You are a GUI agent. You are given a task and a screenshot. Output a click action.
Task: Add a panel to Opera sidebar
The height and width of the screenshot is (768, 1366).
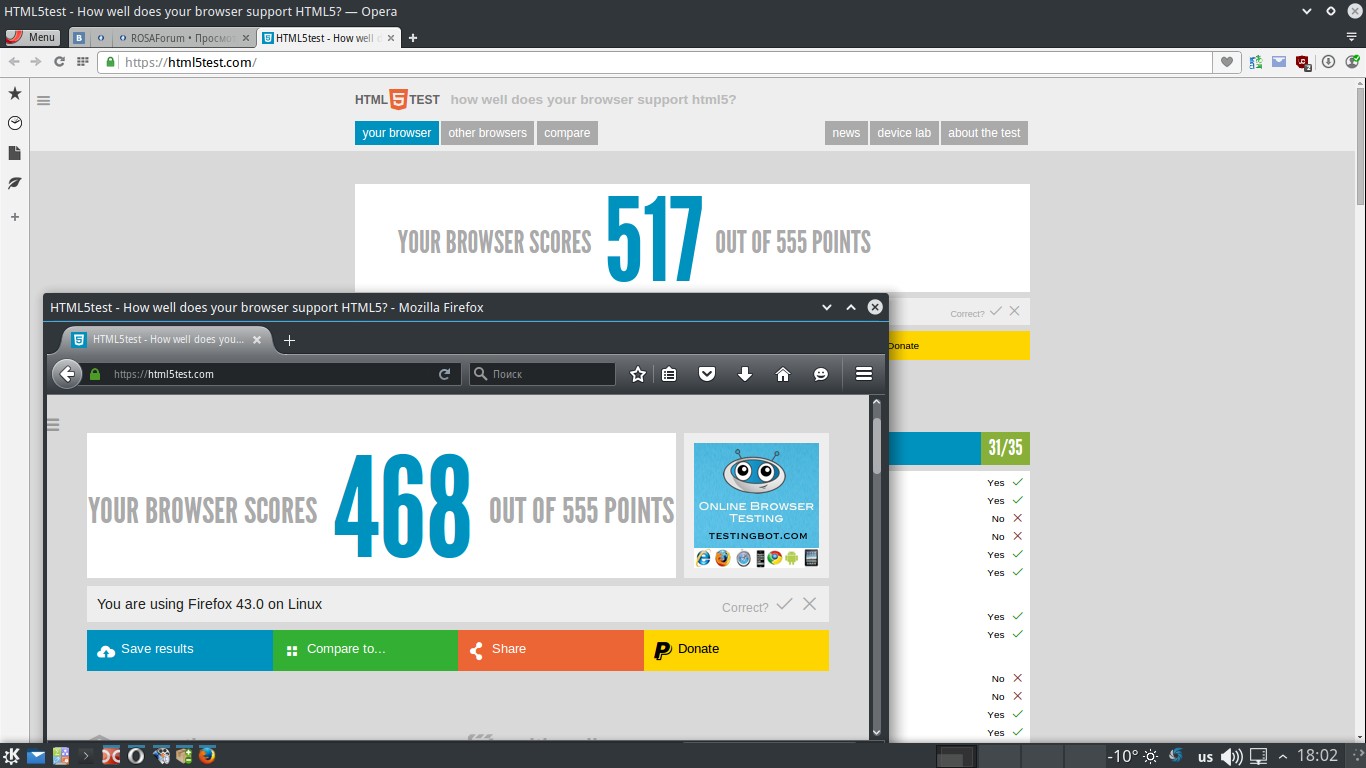[15, 216]
